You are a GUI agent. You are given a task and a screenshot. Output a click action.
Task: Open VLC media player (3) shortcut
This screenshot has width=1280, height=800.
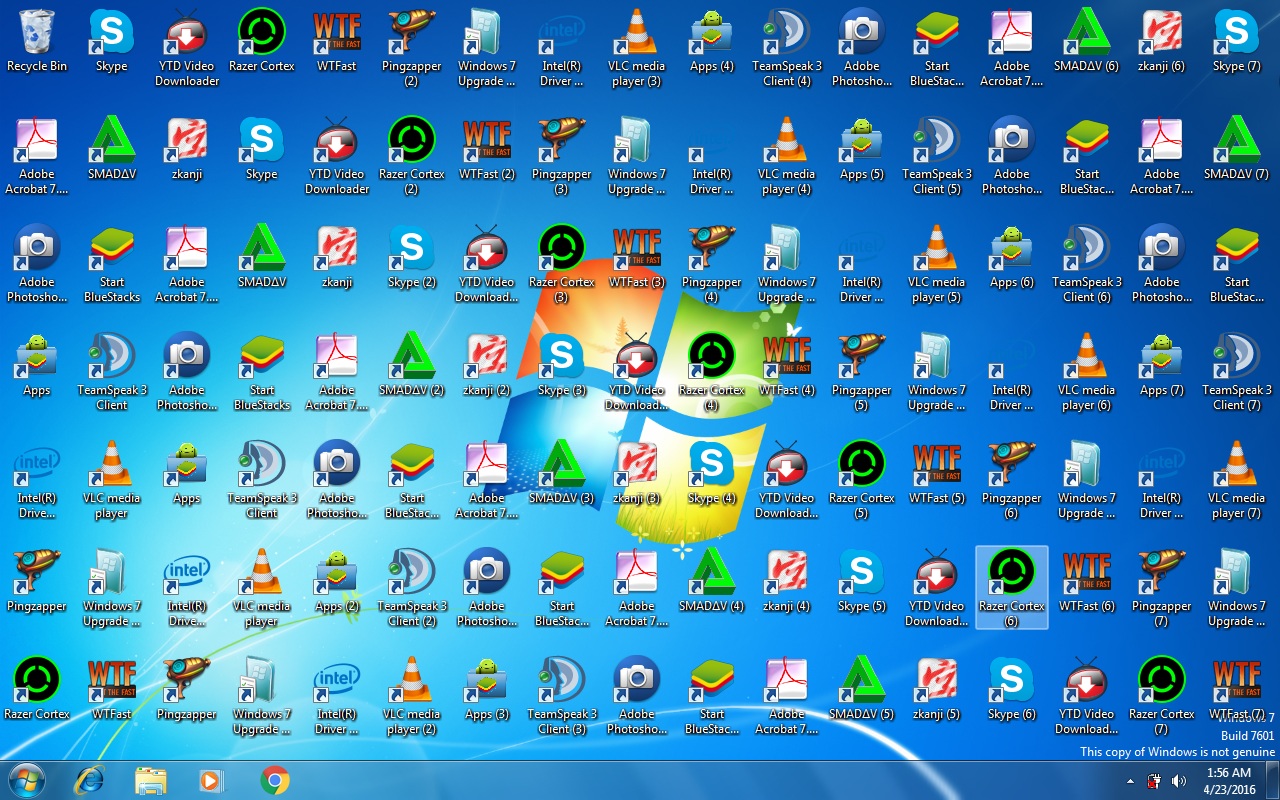[637, 48]
